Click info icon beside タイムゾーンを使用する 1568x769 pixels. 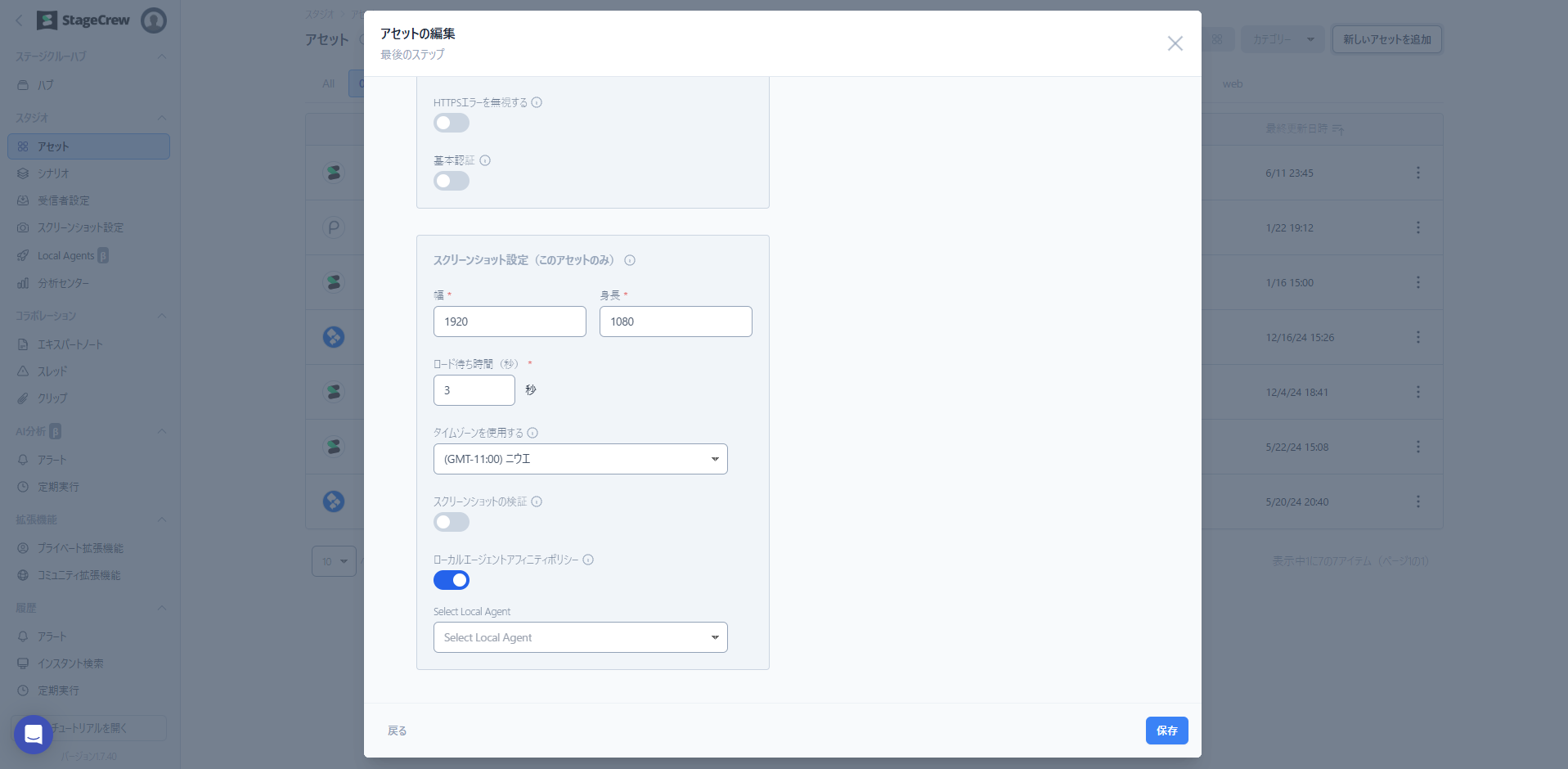[532, 433]
